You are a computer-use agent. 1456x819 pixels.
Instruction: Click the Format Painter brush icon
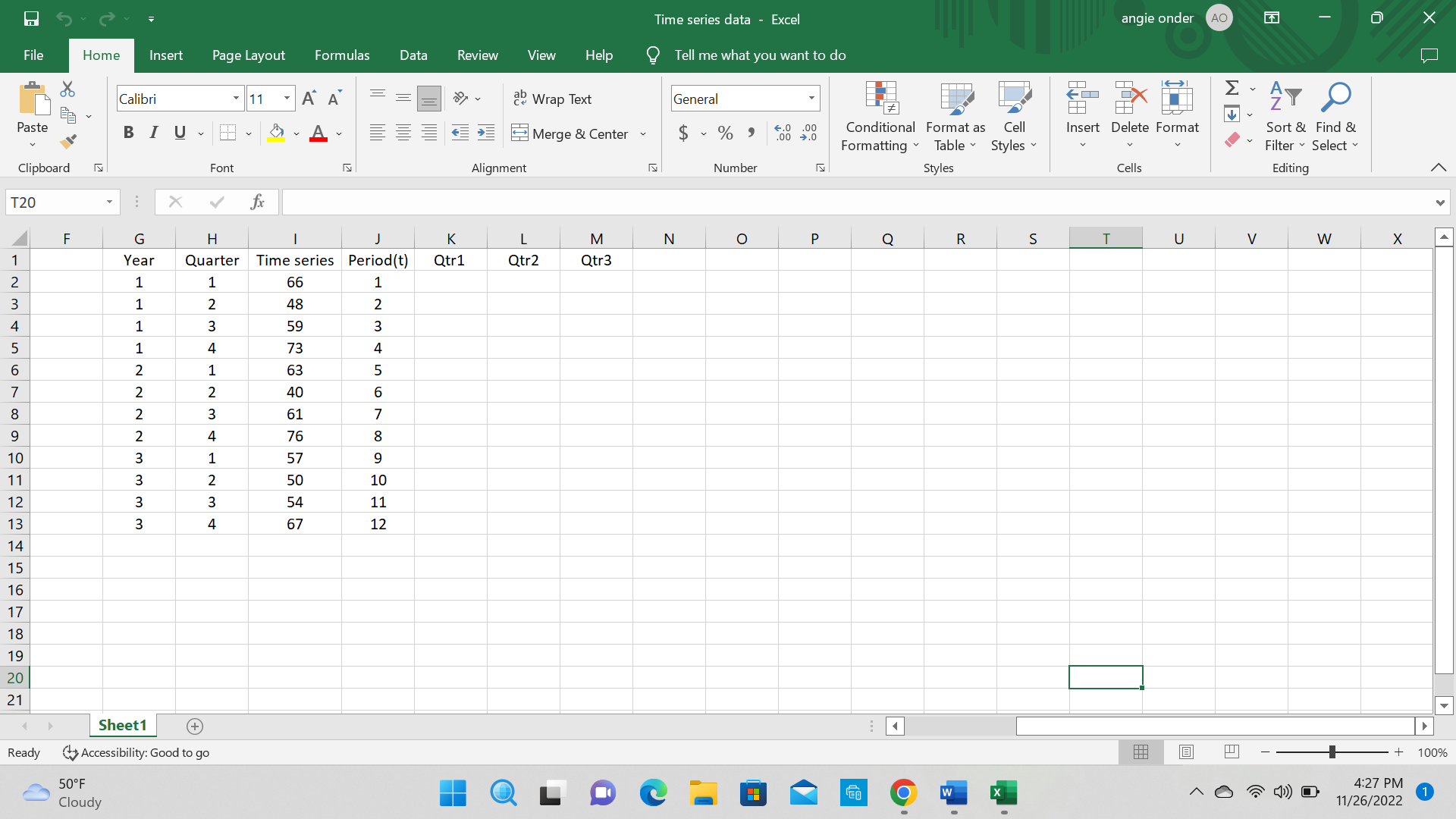pos(68,141)
